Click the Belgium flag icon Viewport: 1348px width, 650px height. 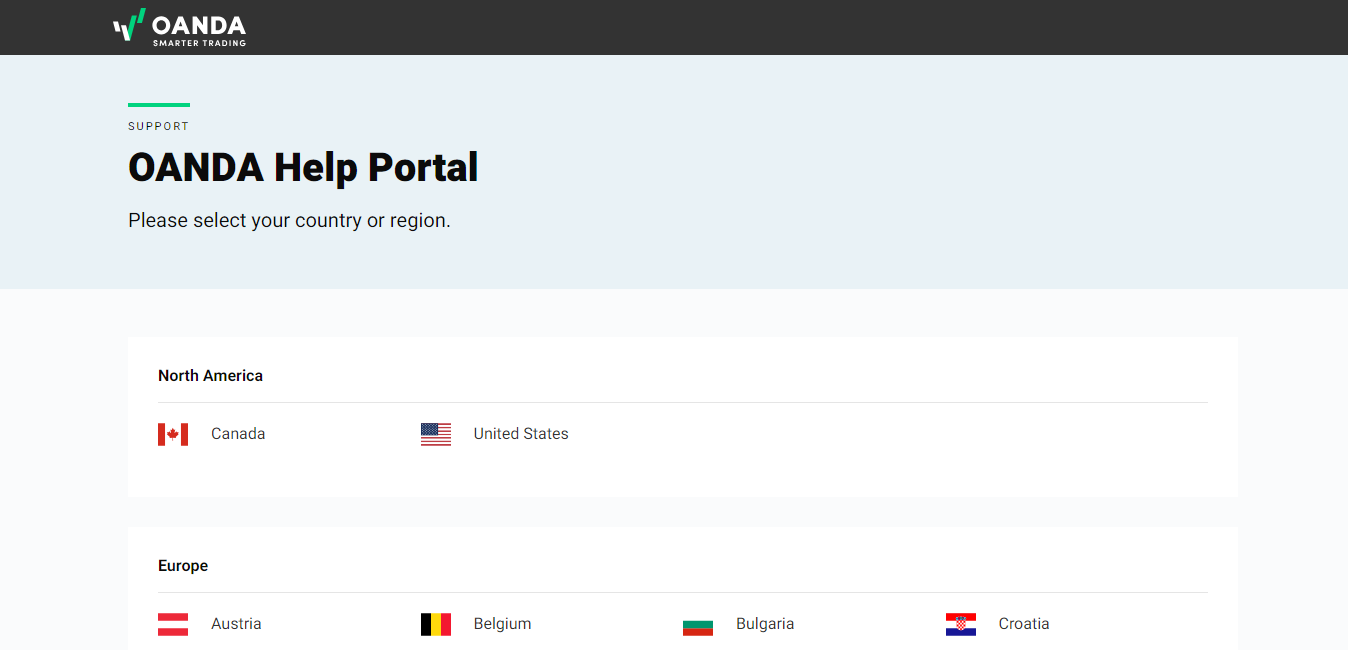436,624
